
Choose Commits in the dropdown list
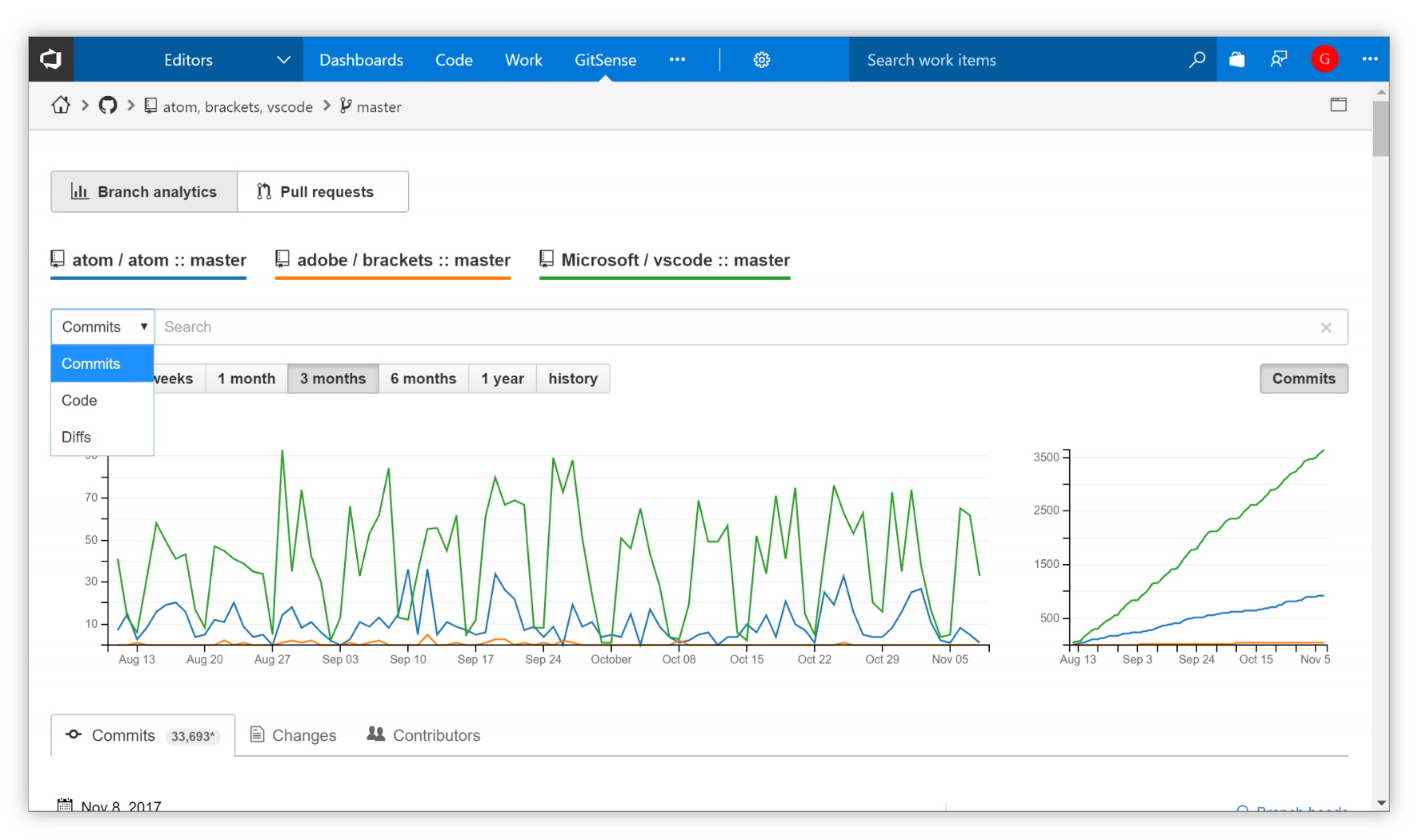pyautogui.click(x=102, y=363)
